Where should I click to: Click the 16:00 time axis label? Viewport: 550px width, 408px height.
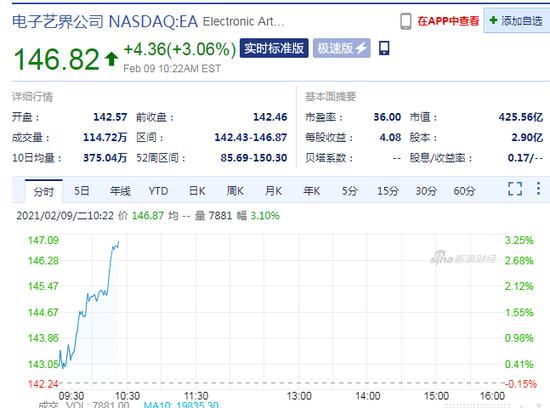tap(492, 396)
